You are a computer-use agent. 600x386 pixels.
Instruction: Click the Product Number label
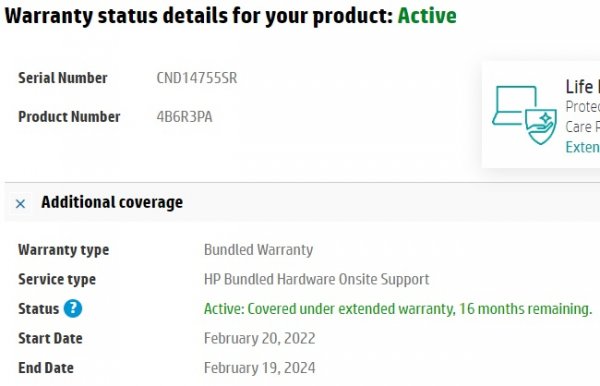(69, 117)
